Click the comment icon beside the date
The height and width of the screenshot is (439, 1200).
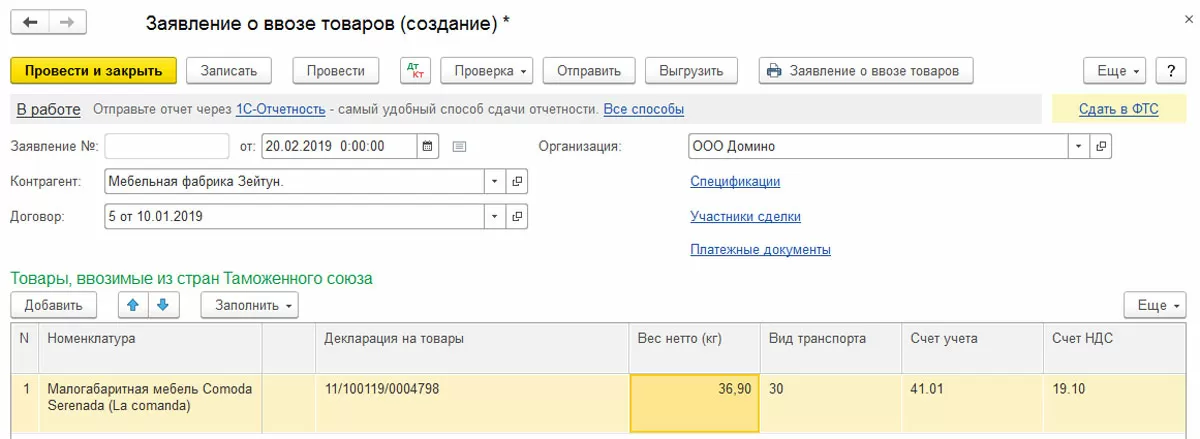point(460,146)
